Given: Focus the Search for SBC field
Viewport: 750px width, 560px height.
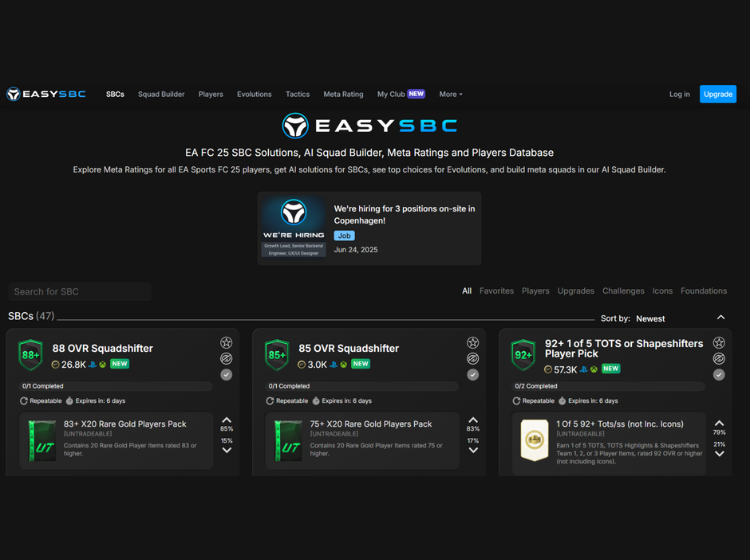Looking at the screenshot, I should (x=80, y=292).
